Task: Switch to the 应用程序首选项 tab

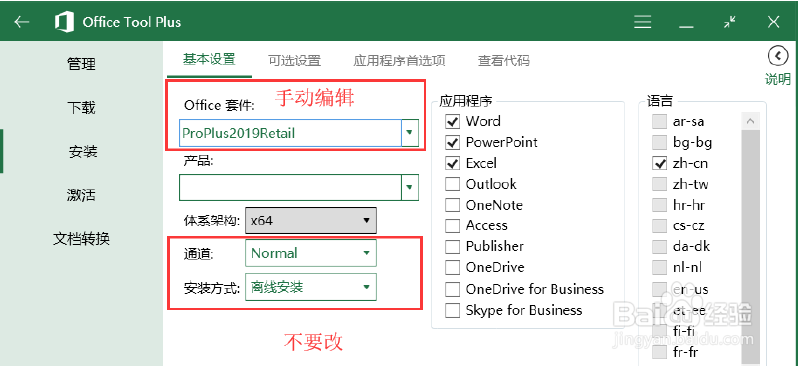Action: 400,61
